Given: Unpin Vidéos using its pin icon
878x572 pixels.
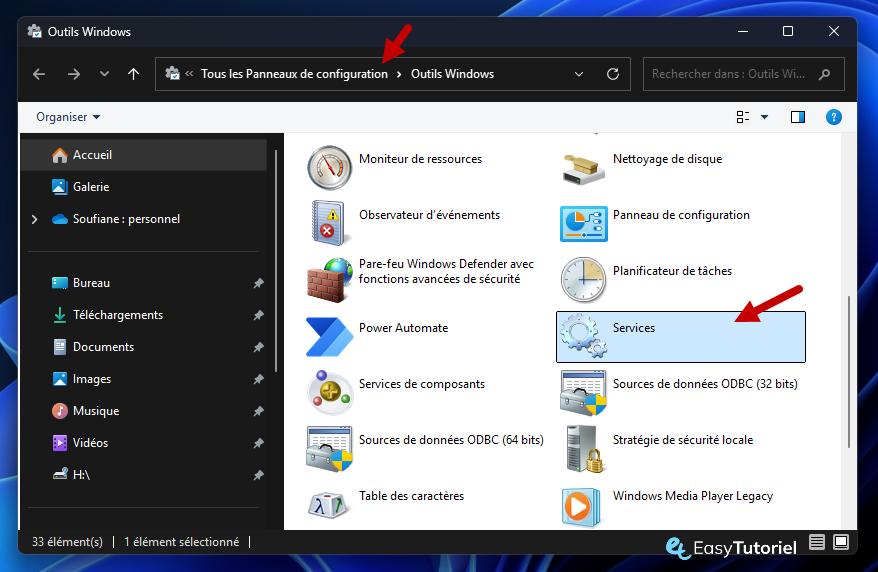Looking at the screenshot, I should click(x=258, y=443).
